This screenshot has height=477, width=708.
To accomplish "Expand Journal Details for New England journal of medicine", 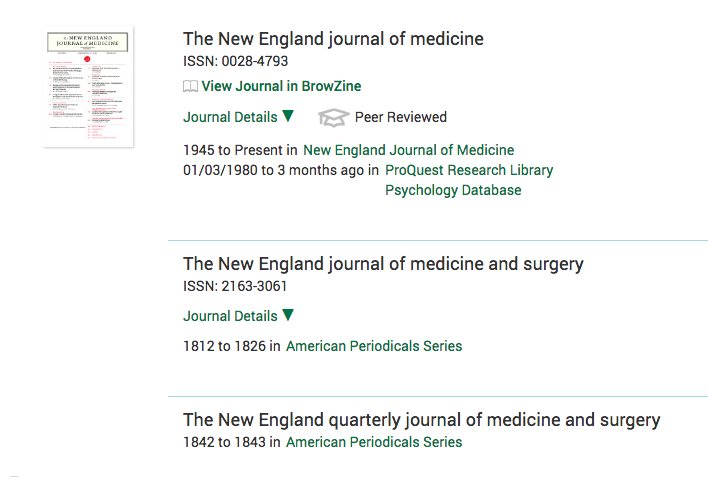I will (x=230, y=117).
